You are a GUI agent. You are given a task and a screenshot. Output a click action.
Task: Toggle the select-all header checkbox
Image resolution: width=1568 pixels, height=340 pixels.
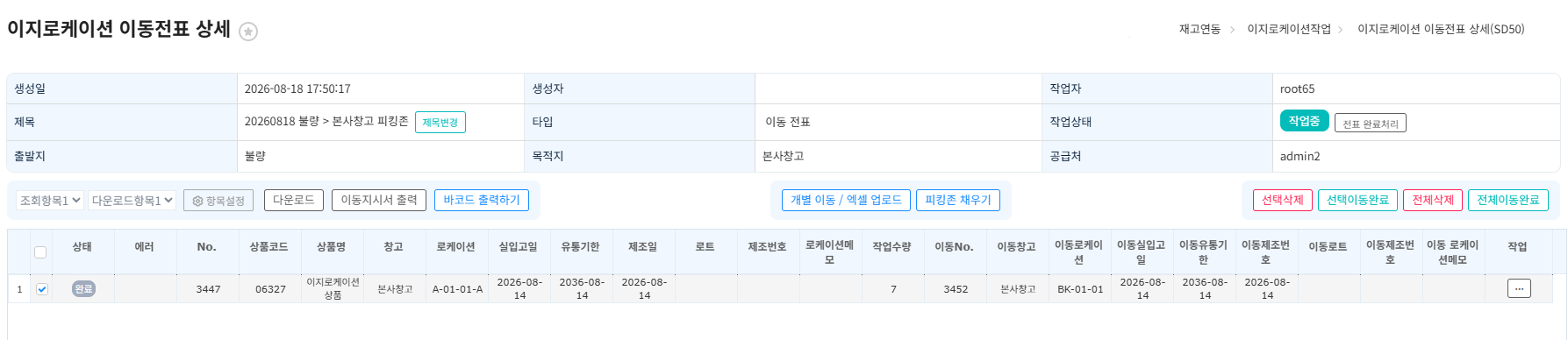click(40, 252)
